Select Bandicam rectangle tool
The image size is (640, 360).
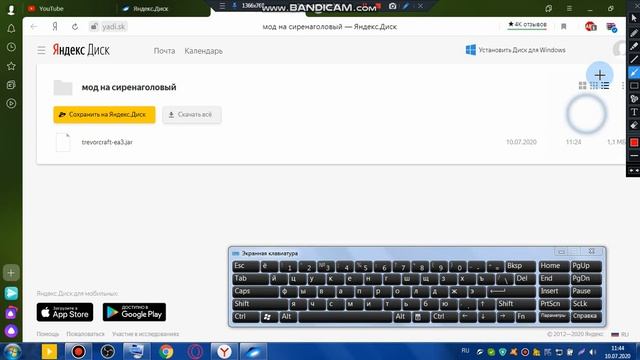tap(633, 85)
